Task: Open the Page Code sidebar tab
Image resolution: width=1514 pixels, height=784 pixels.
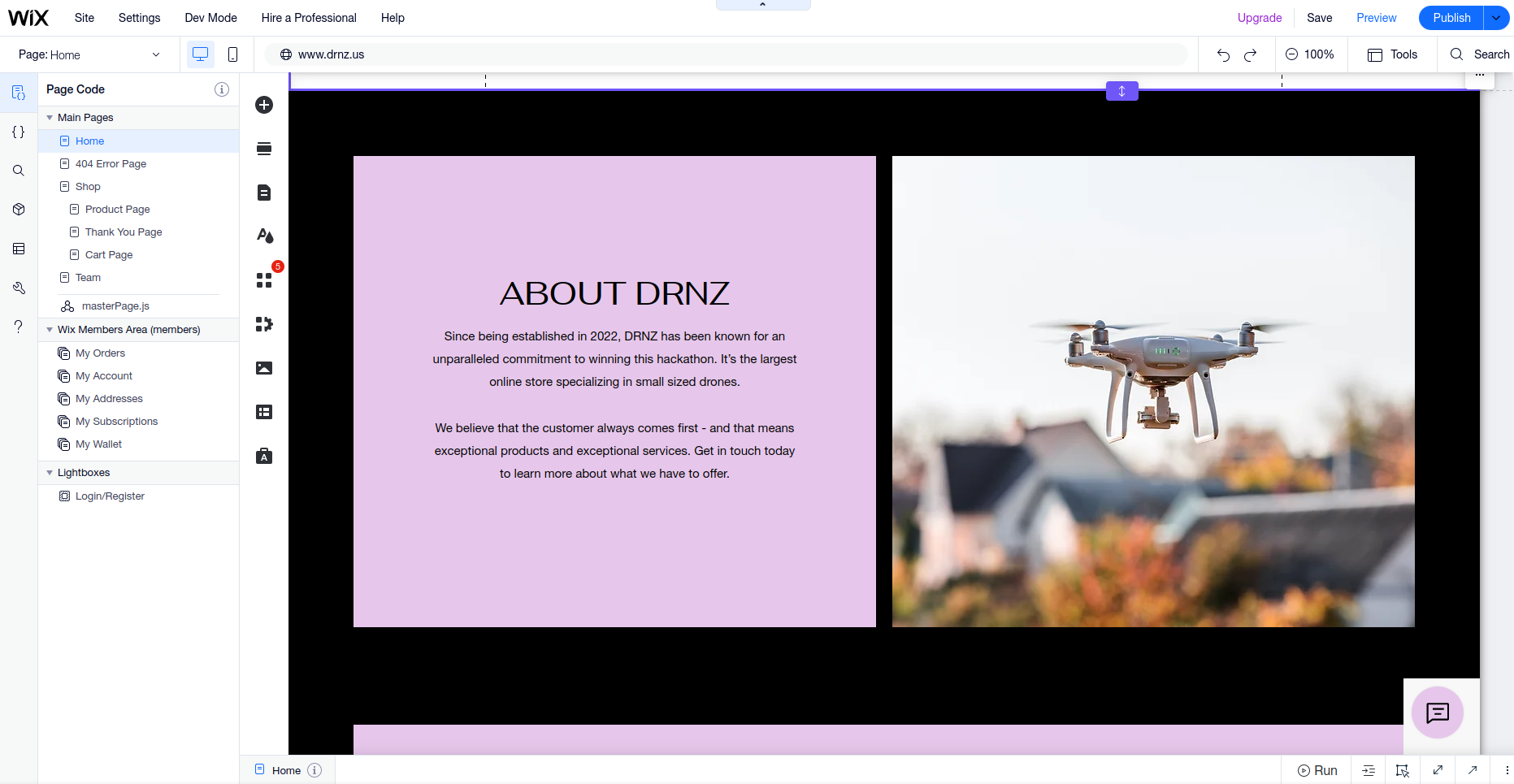Action: click(x=19, y=93)
